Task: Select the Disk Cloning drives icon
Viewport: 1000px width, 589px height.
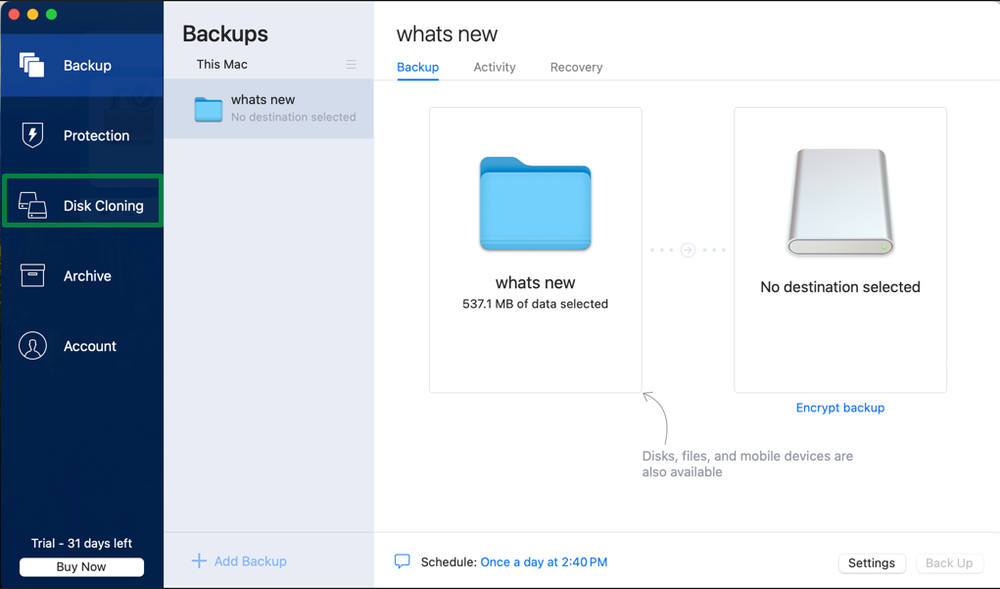Action: (32, 206)
